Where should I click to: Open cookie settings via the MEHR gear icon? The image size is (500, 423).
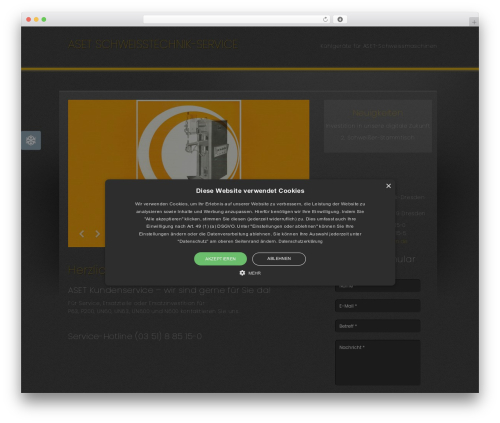(x=250, y=273)
